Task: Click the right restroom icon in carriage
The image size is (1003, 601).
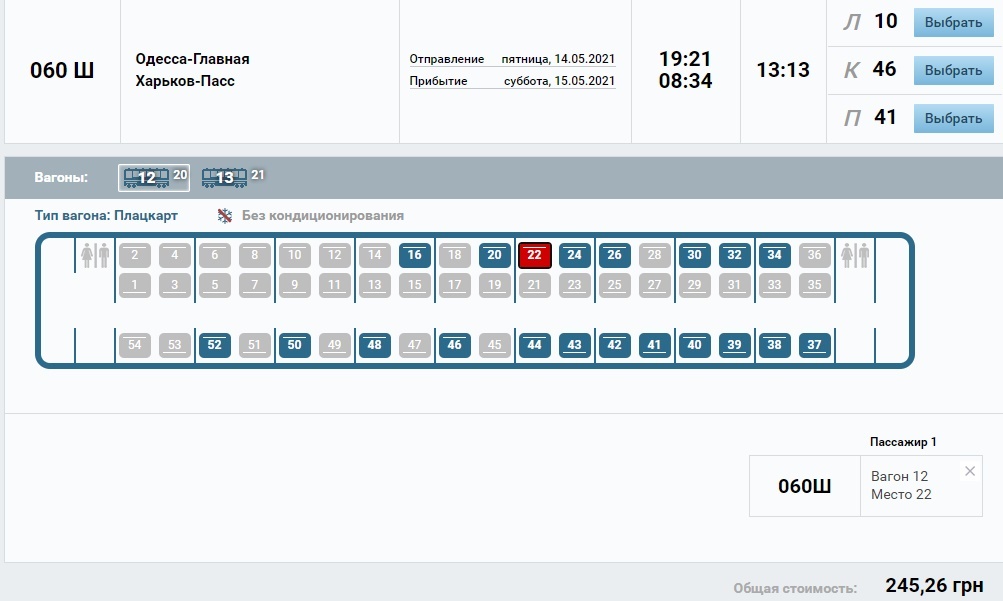Action: 856,256
